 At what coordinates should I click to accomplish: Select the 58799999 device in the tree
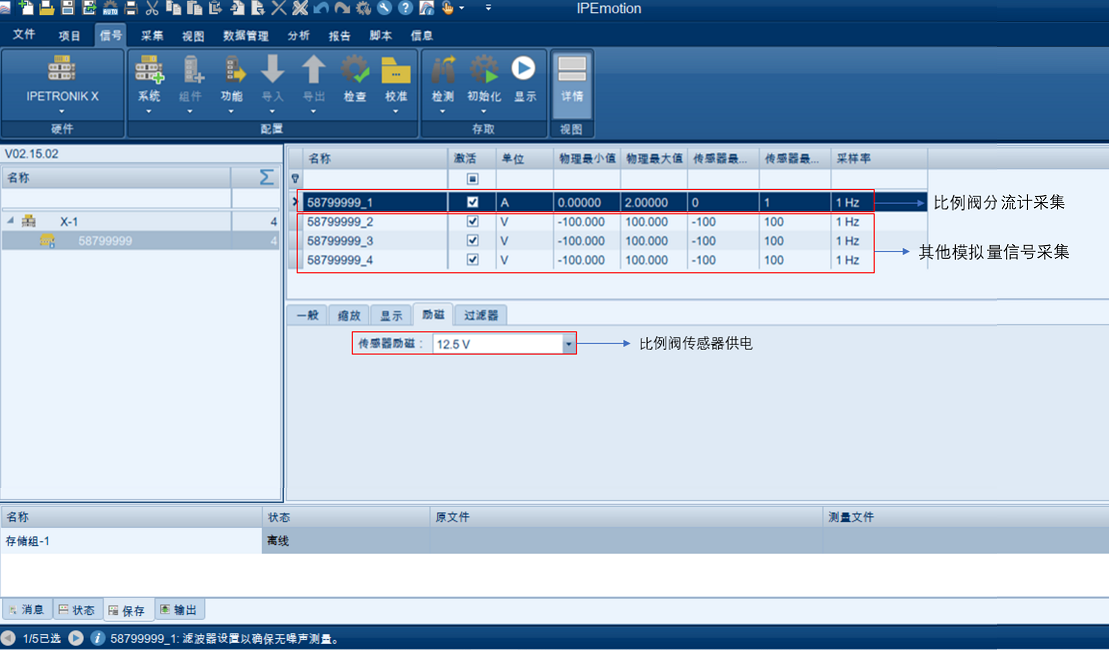point(105,241)
